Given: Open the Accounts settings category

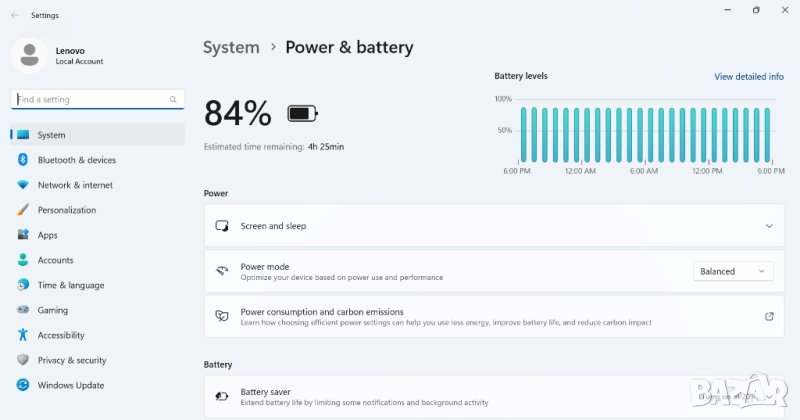Looking at the screenshot, I should pyautogui.click(x=55, y=260).
